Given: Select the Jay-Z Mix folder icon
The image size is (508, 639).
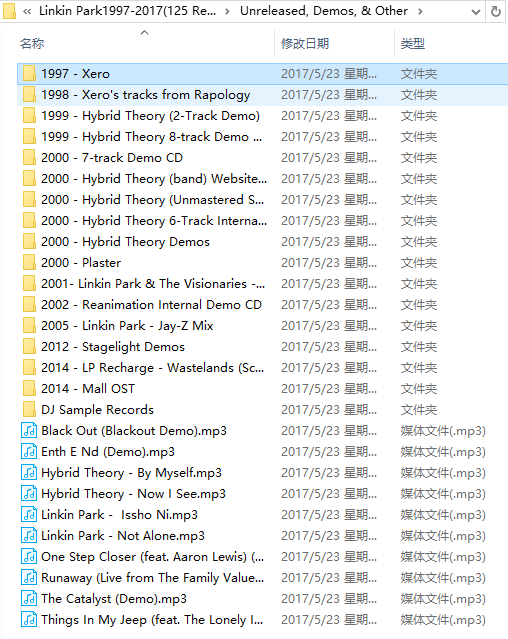Looking at the screenshot, I should (x=29, y=326).
